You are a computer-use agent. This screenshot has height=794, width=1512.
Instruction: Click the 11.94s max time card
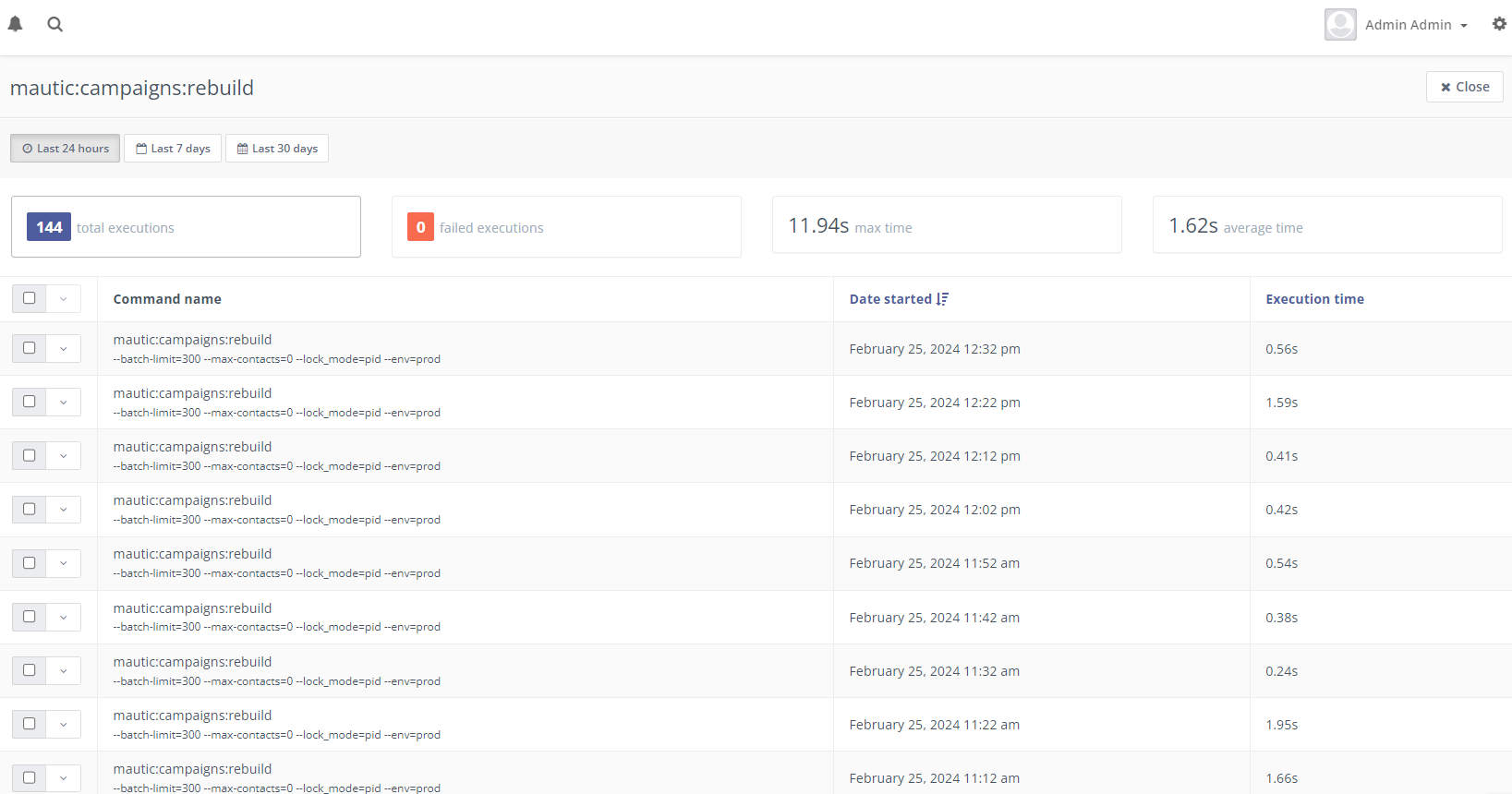[x=947, y=225]
